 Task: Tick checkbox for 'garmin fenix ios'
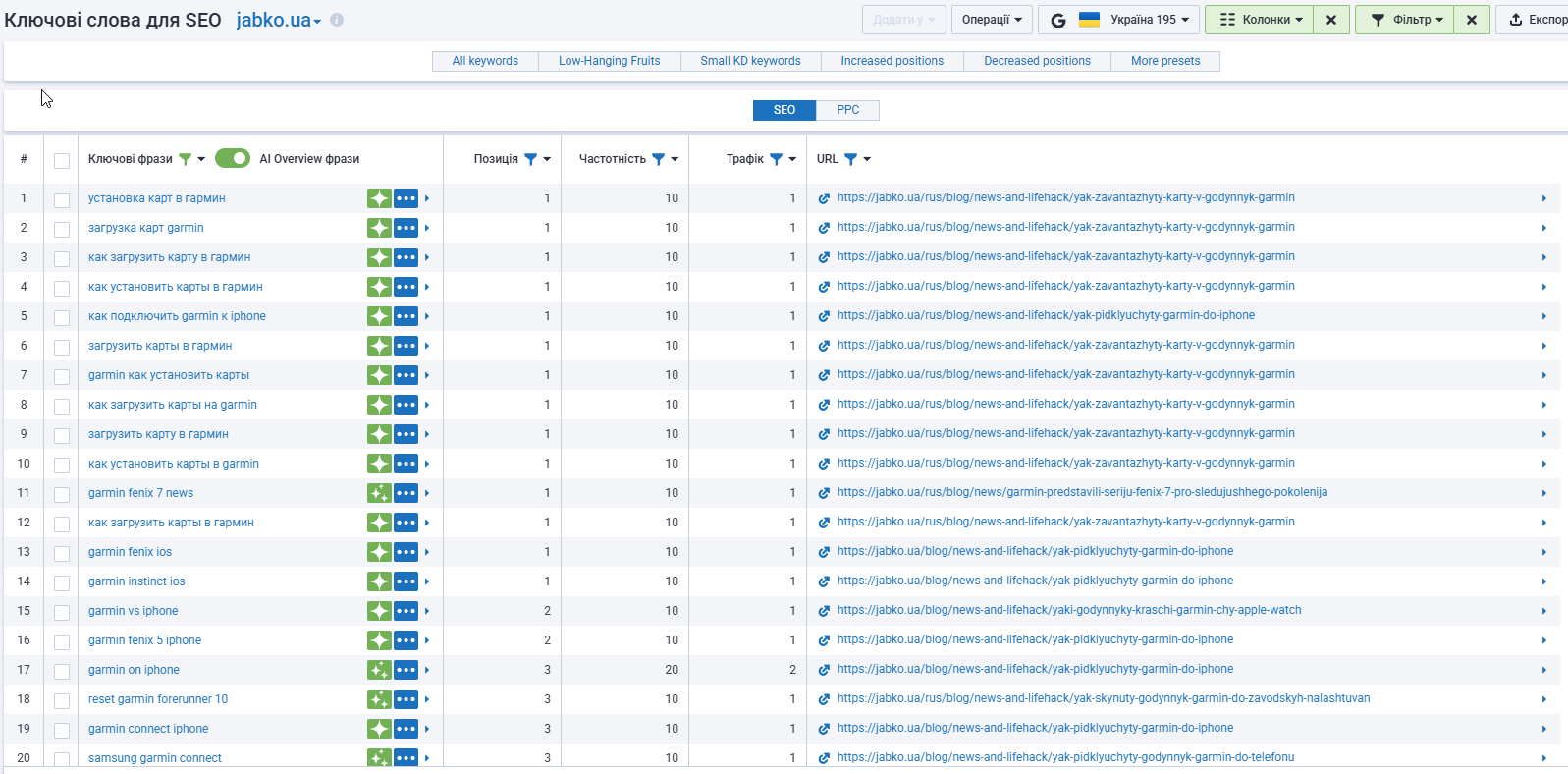click(62, 554)
